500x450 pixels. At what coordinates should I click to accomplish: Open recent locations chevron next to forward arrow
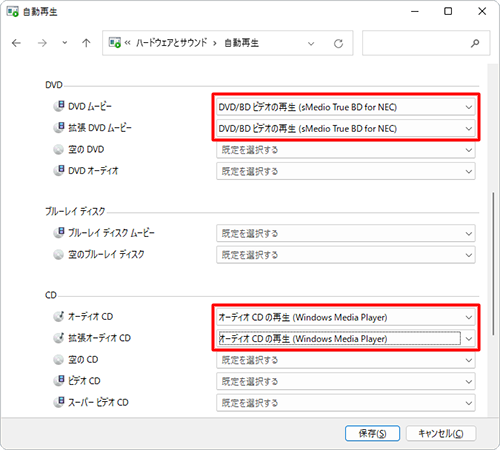[65, 43]
